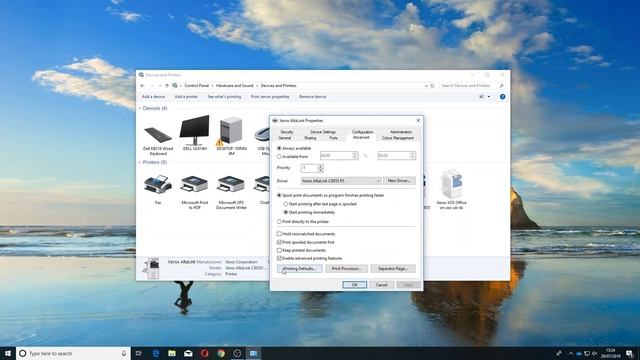This screenshot has height=360, width=640.
Task: Show hidden system tray icons
Action: 571,353
